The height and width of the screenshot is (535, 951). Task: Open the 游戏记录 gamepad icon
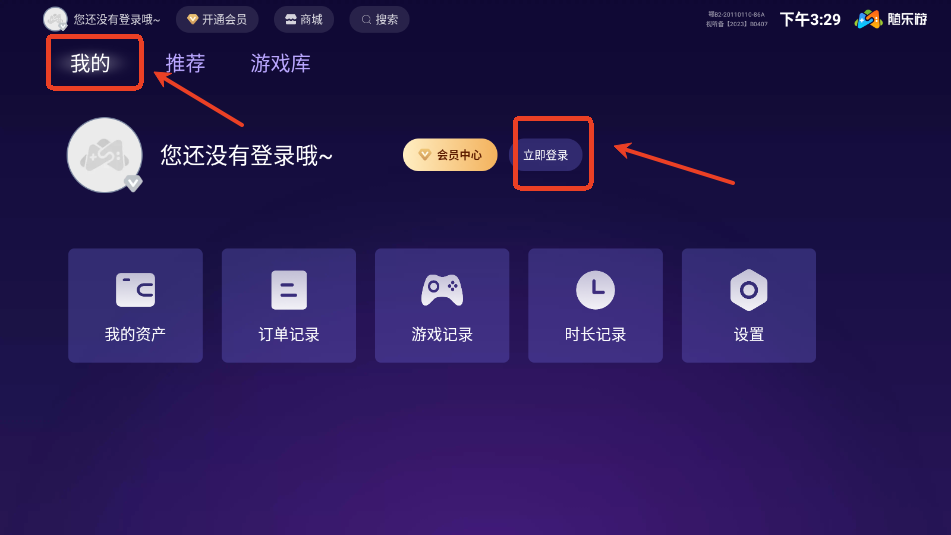442,290
